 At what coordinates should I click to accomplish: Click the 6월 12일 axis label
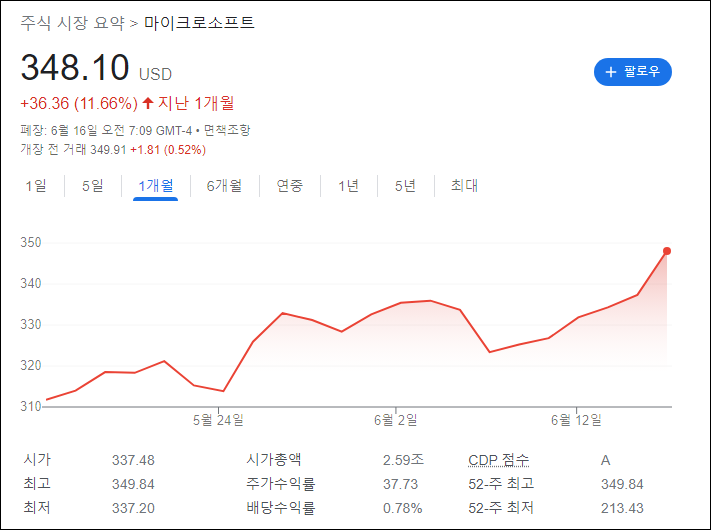576,420
